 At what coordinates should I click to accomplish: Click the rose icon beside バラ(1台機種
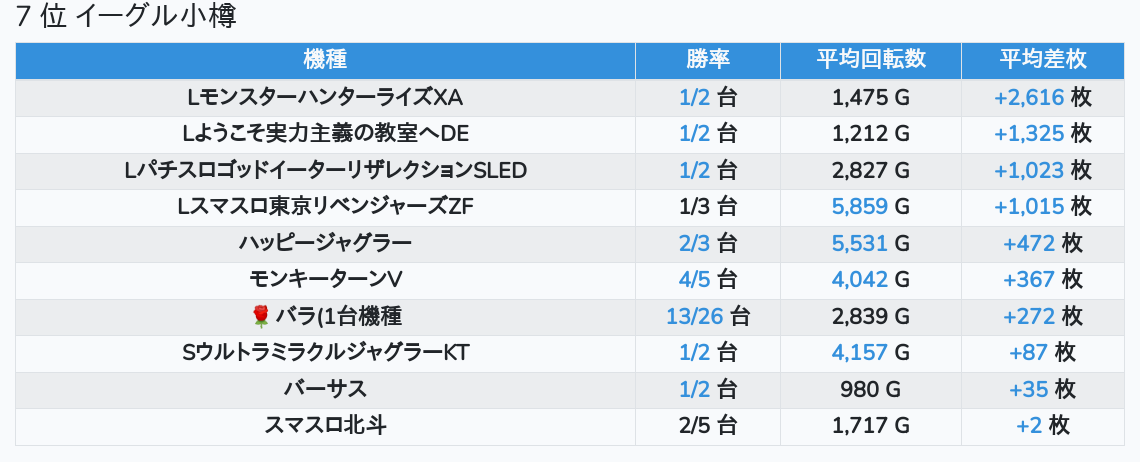coord(261,317)
